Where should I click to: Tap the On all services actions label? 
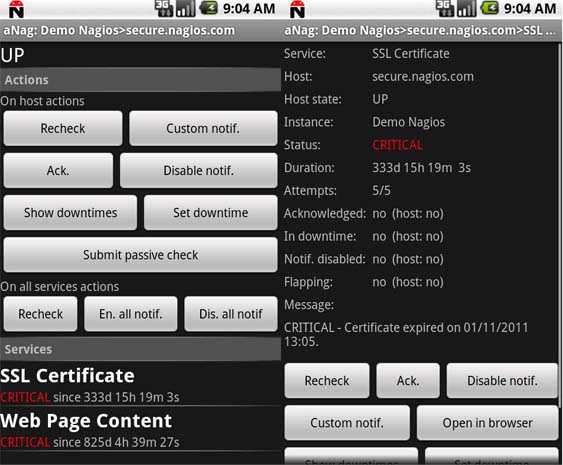click(x=60, y=287)
